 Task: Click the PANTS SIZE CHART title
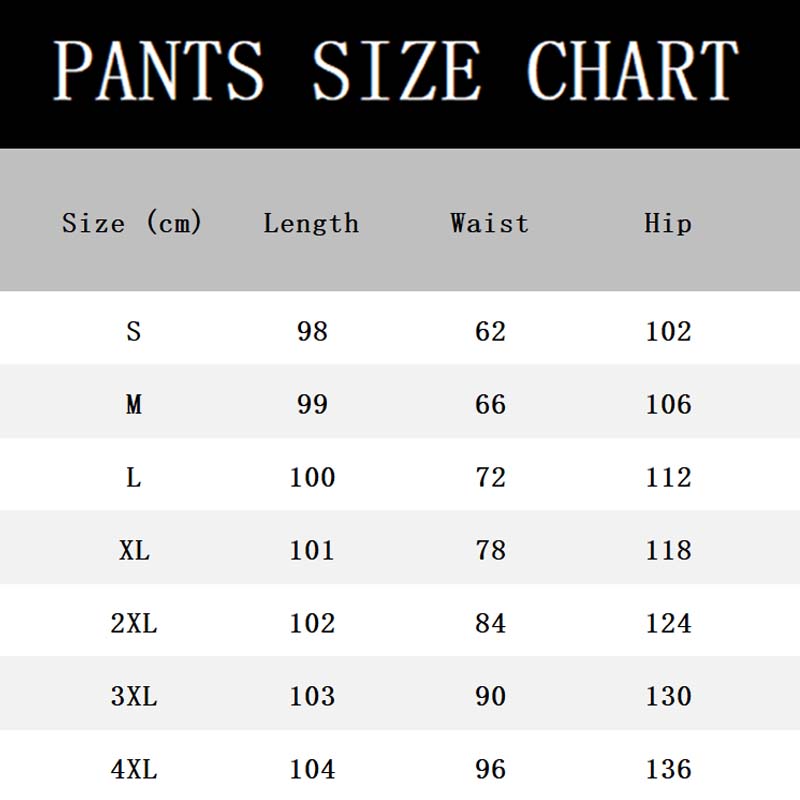(396, 70)
